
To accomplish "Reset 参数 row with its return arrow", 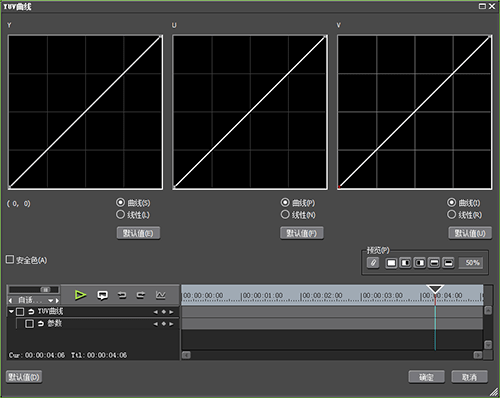I will pos(41,324).
